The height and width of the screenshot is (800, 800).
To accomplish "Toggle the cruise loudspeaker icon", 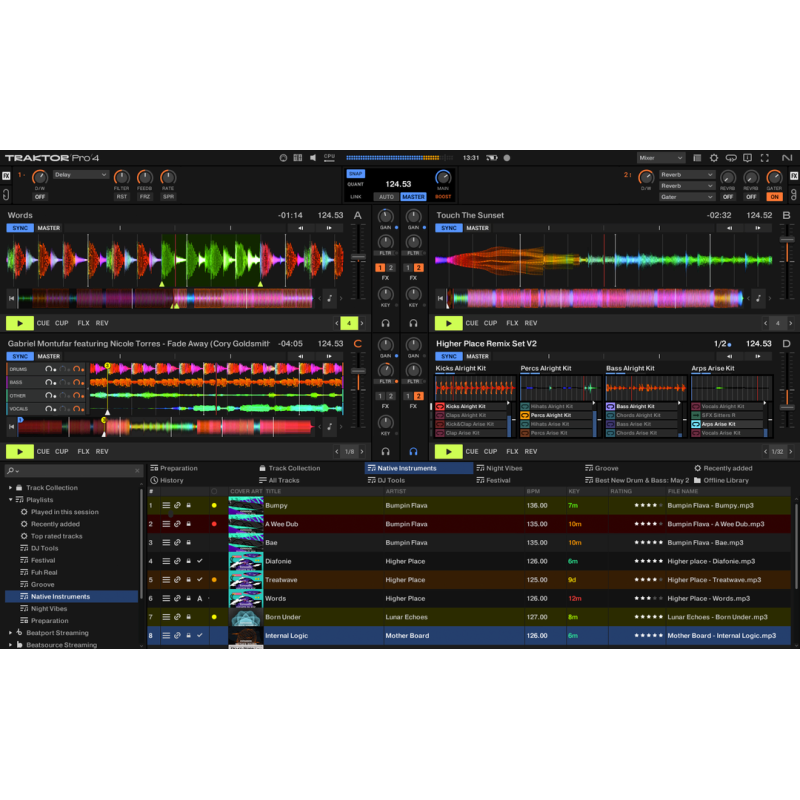I will (313, 158).
